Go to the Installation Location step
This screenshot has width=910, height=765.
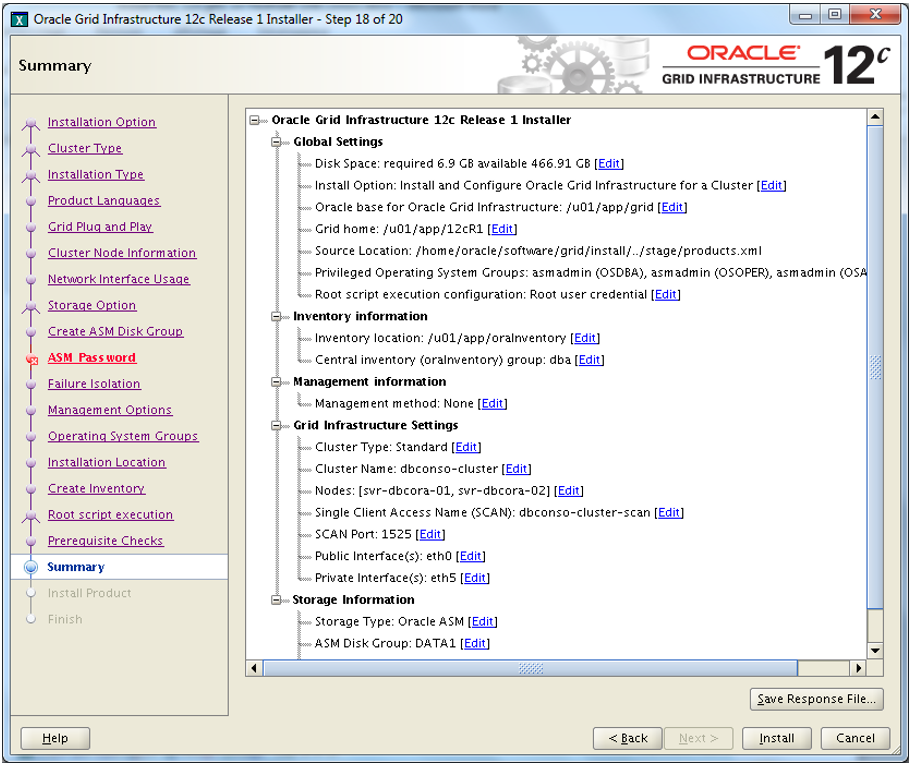pyautogui.click(x=107, y=463)
